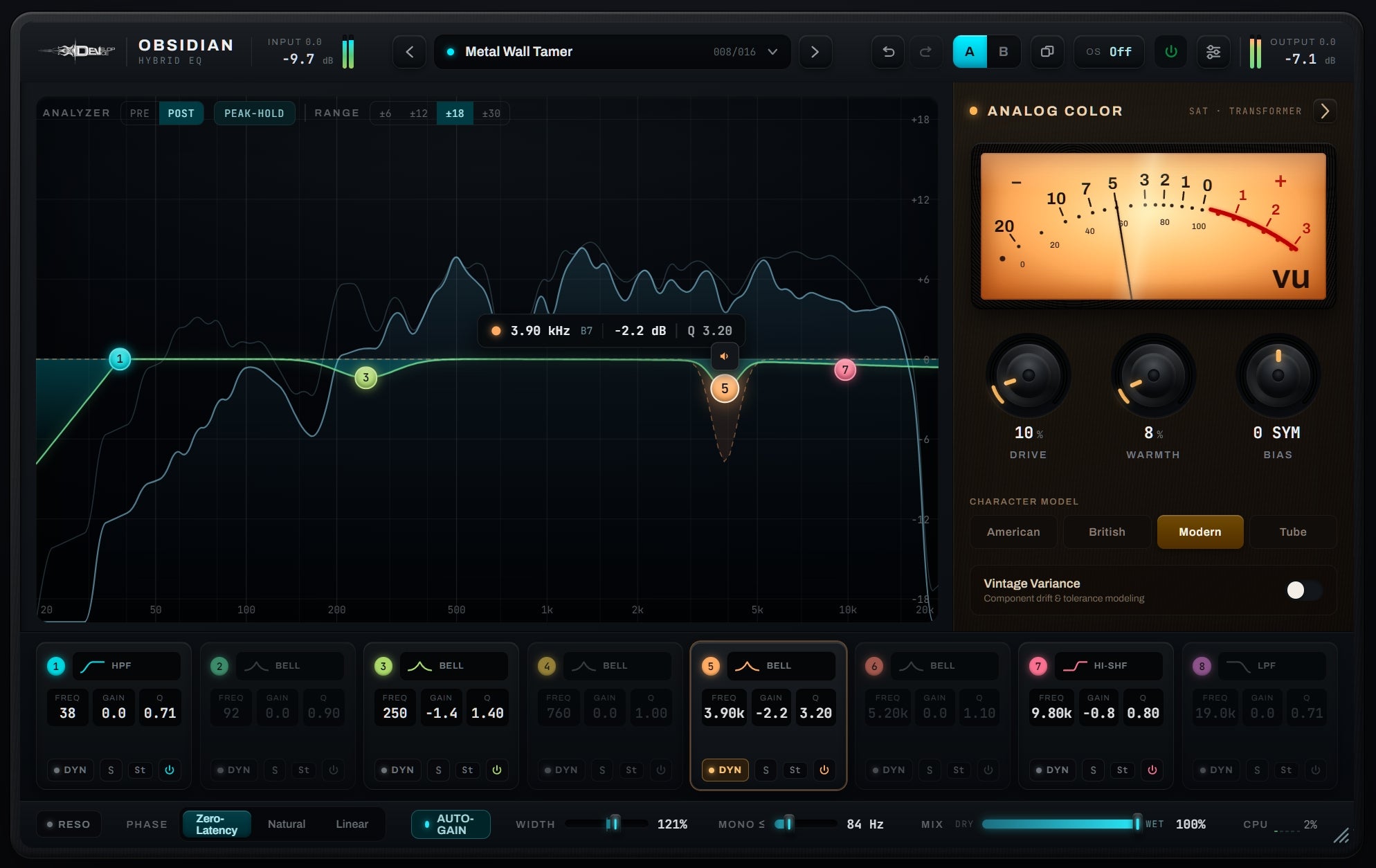1376x868 pixels.
Task: Solo band 3 with the S button
Action: click(438, 770)
